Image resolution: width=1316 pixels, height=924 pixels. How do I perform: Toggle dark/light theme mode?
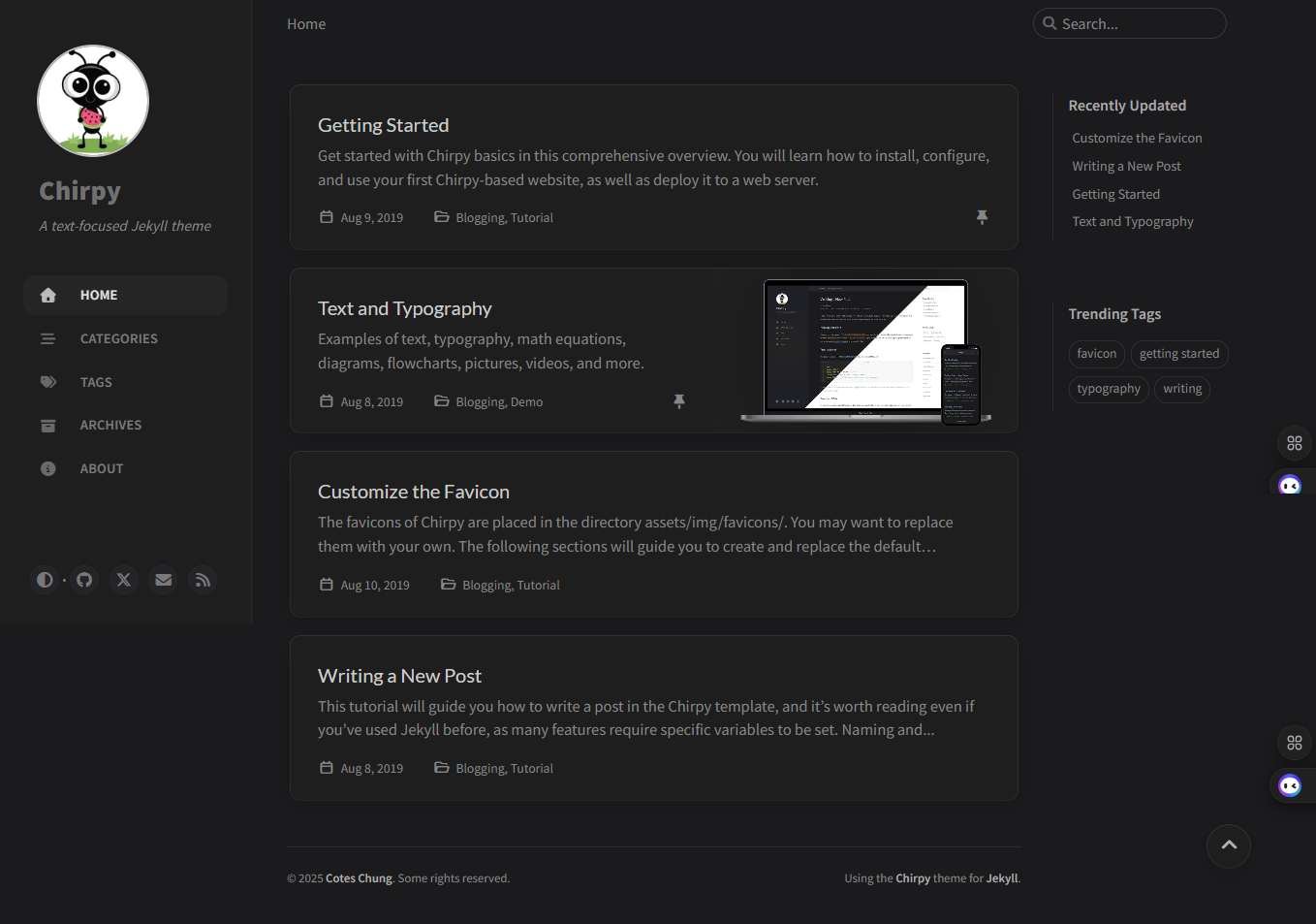pos(45,580)
